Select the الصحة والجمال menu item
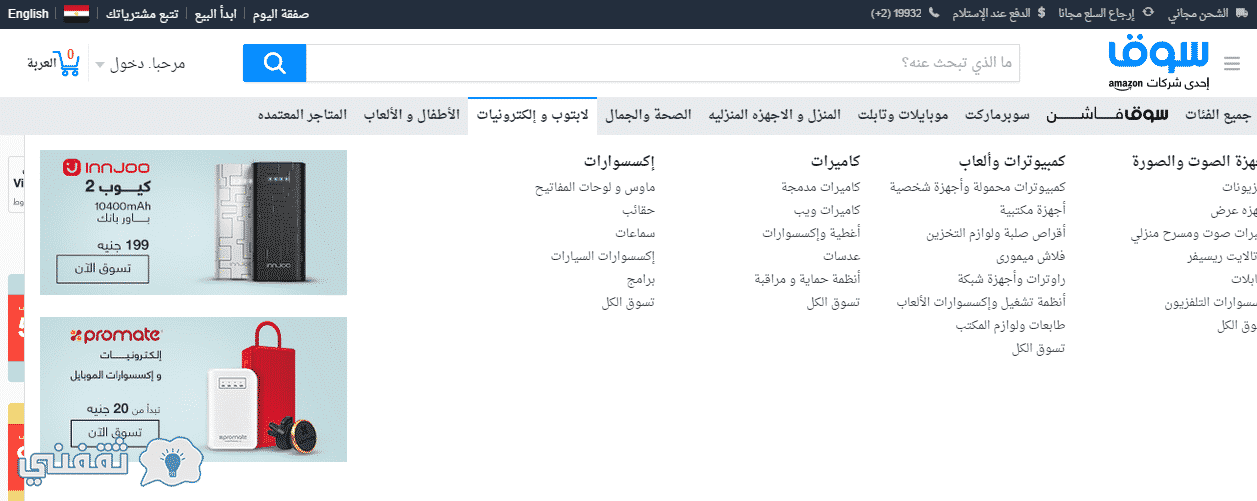This screenshot has width=1257, height=501. [648, 115]
